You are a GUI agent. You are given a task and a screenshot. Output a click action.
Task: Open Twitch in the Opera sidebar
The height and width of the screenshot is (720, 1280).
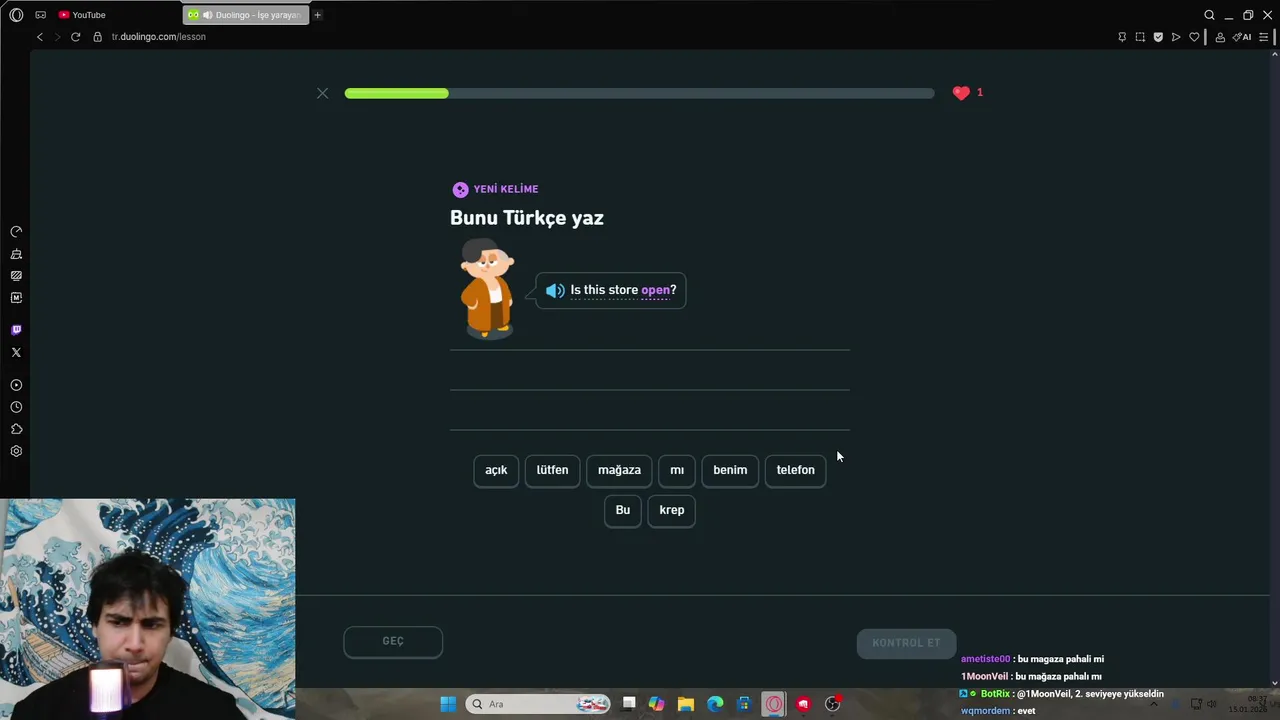[x=16, y=330]
